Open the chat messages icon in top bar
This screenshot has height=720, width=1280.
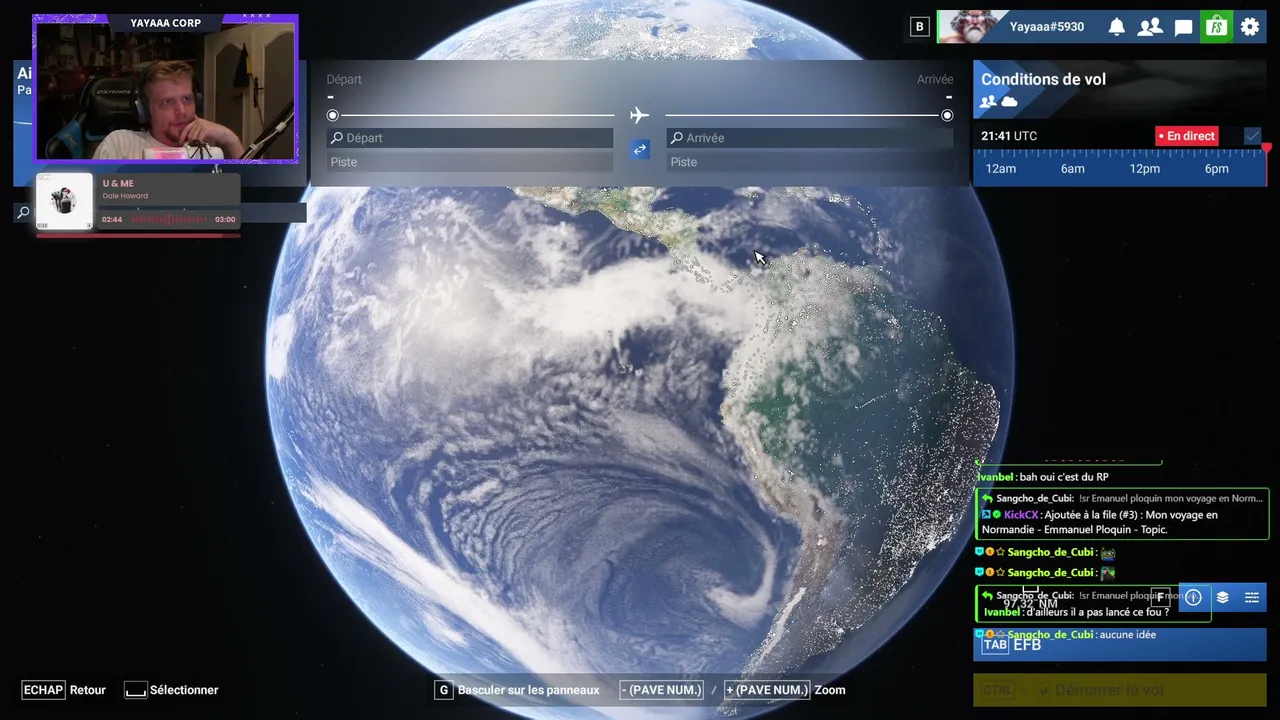(x=1184, y=27)
